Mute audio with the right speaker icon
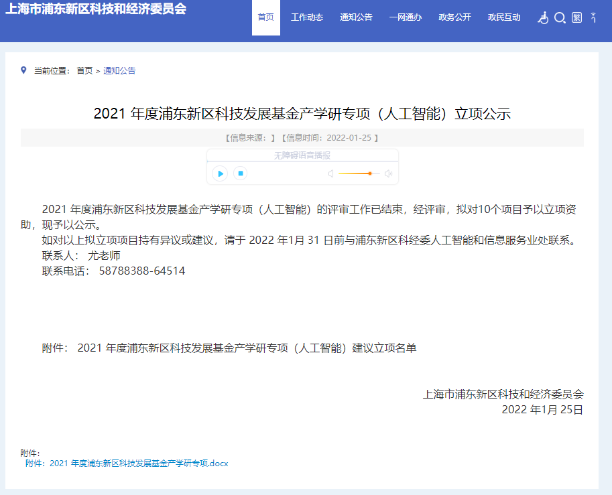This screenshot has width=612, height=495. 389,173
